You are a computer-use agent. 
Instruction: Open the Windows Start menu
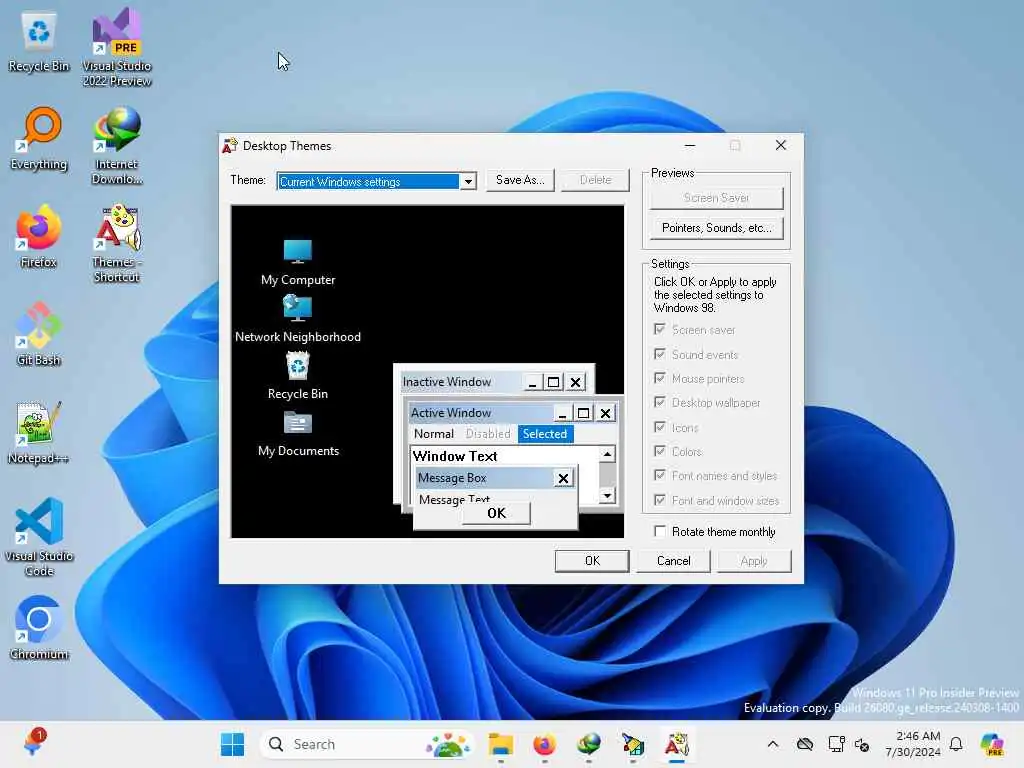coord(232,744)
